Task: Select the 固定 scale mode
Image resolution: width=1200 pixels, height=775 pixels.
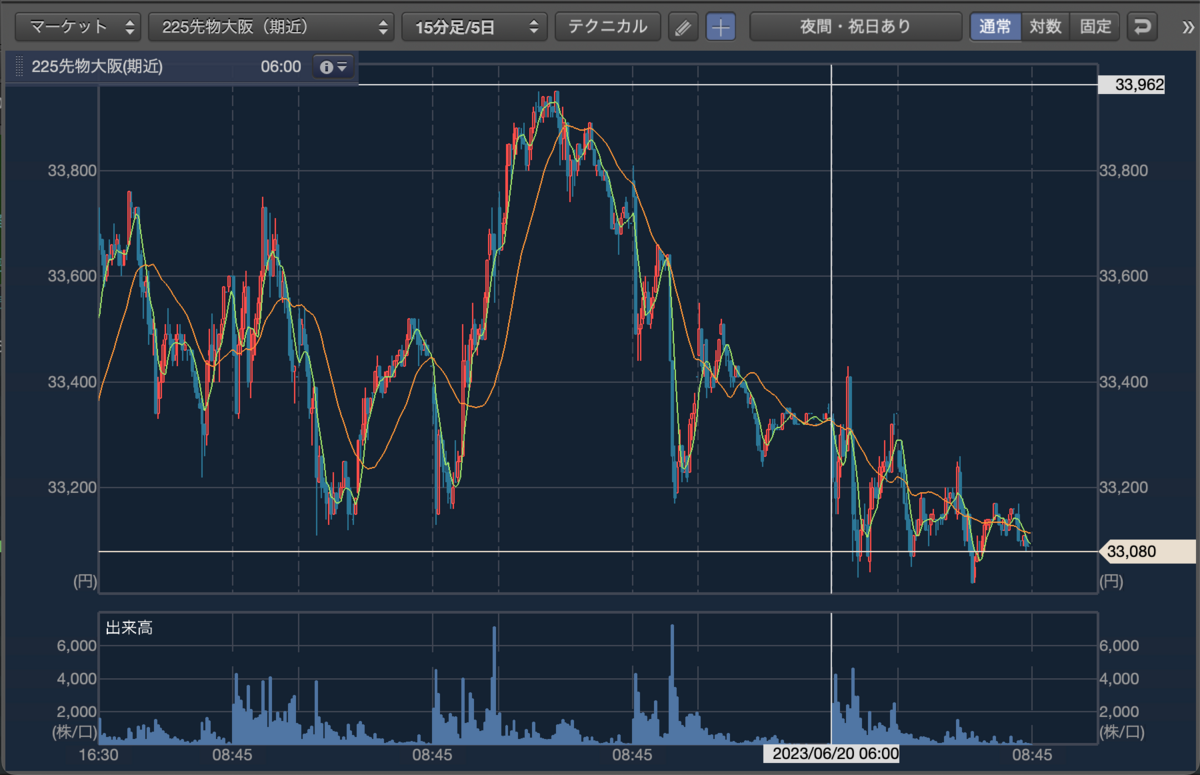Action: tap(1095, 27)
